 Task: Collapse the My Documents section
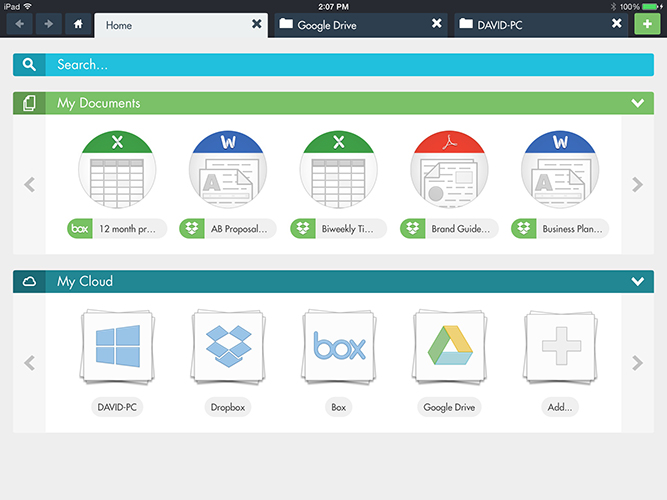[637, 103]
